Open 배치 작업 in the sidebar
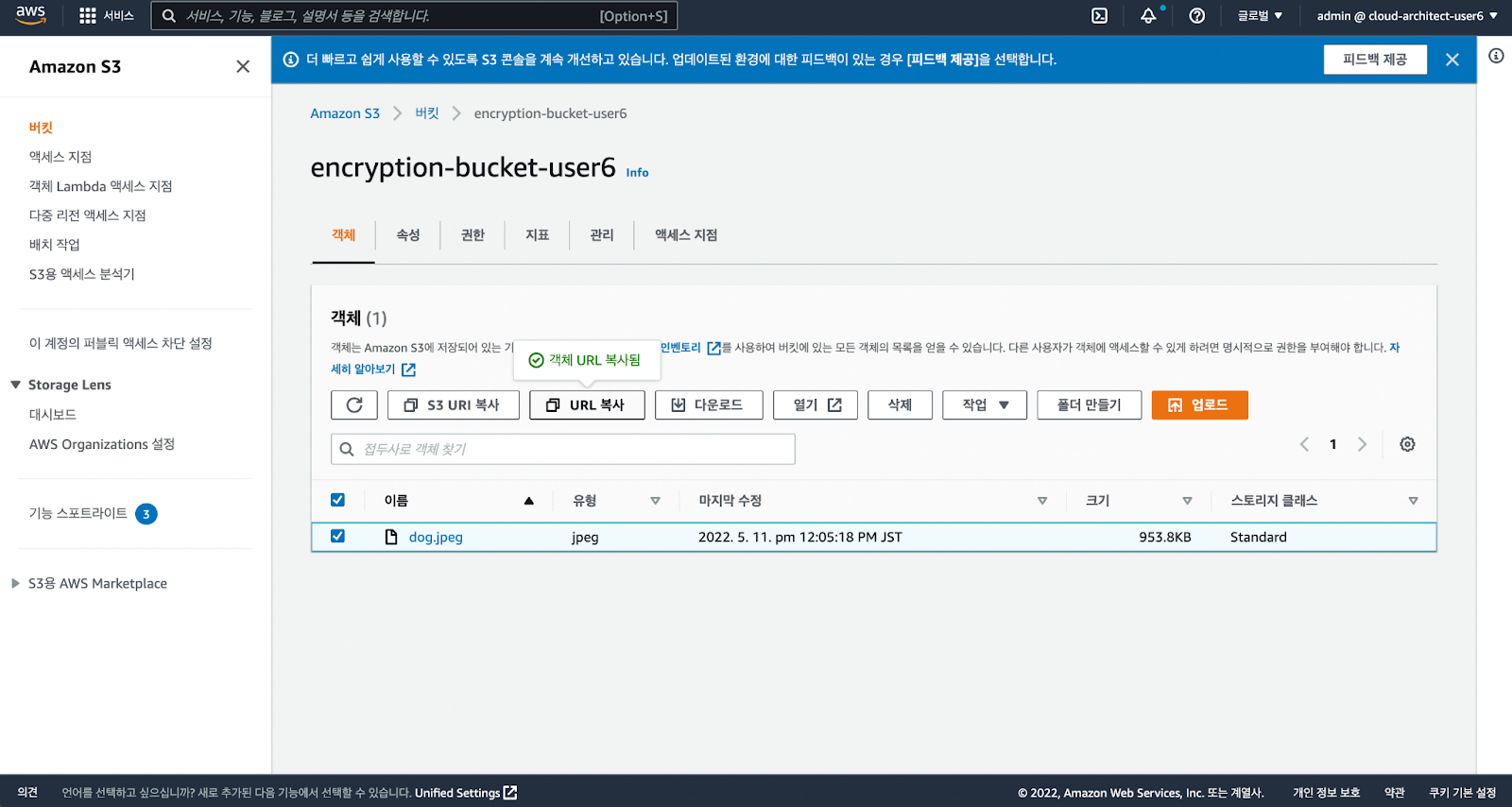 (x=55, y=245)
